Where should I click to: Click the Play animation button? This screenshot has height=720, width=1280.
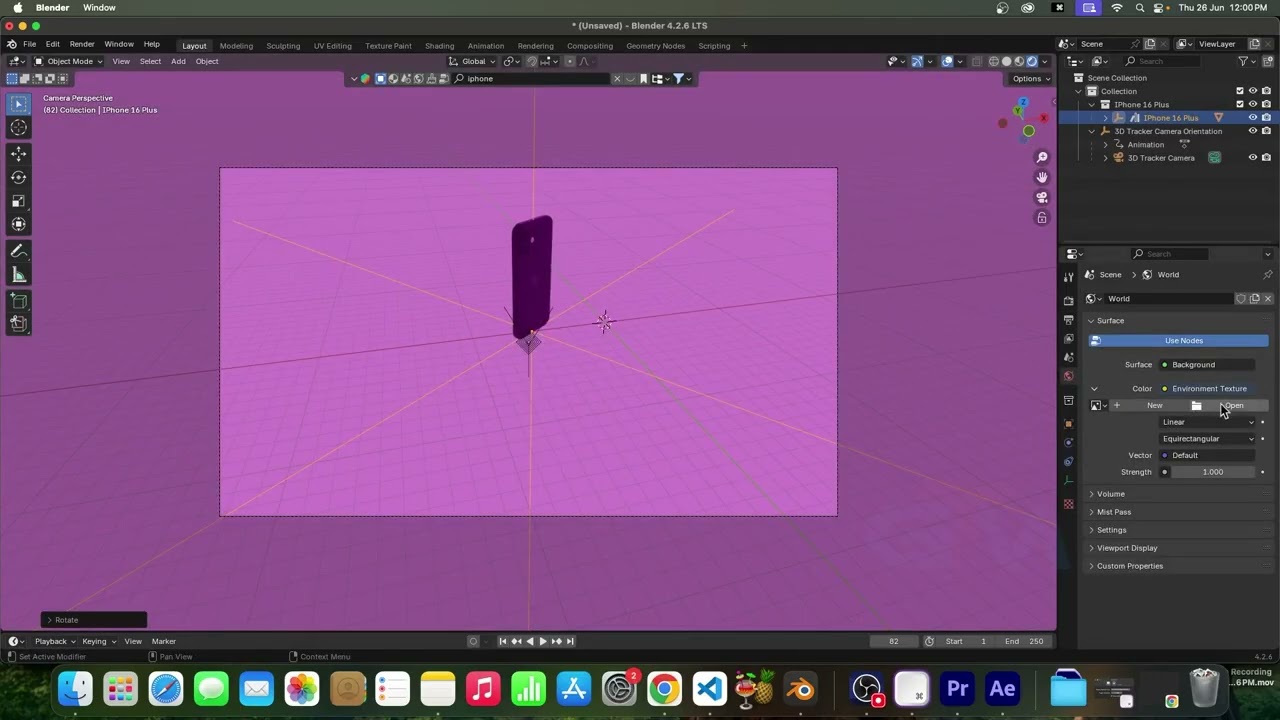click(x=543, y=641)
